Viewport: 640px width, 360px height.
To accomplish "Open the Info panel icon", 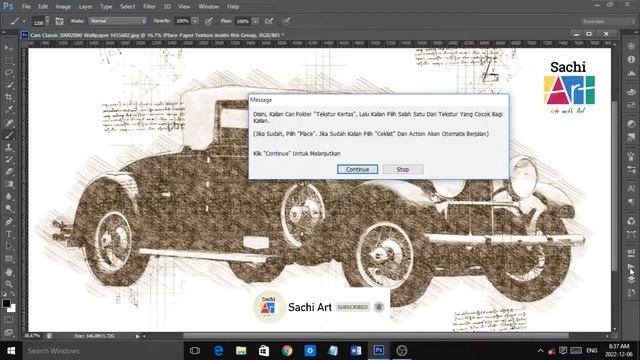I will 631,59.
